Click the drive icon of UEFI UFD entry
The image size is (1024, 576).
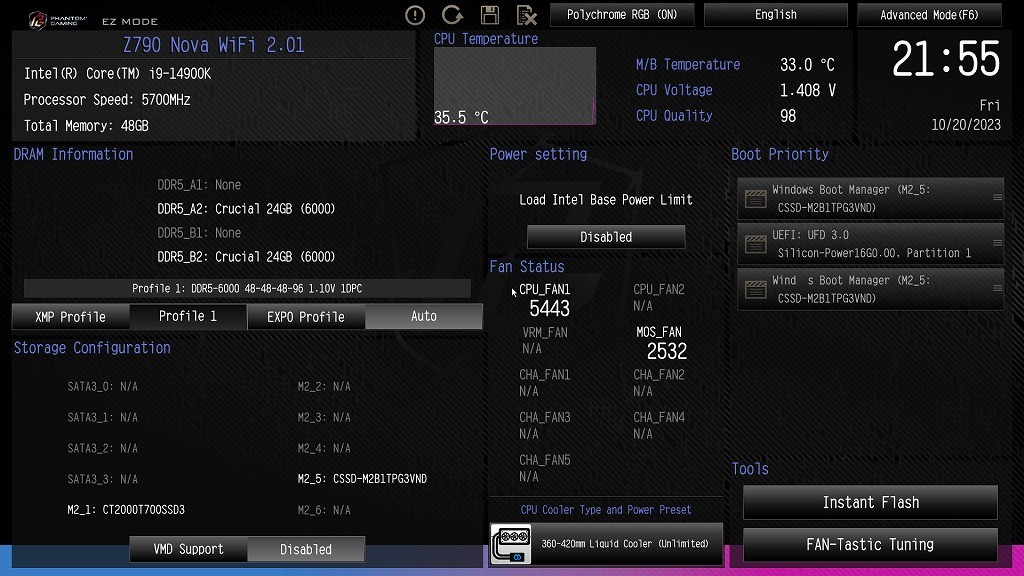[x=756, y=244]
